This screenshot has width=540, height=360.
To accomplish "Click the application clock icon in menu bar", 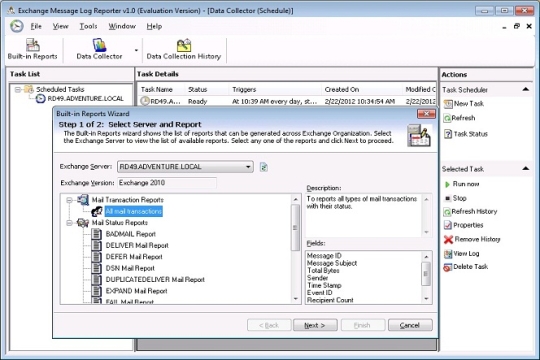I will tap(17, 26).
